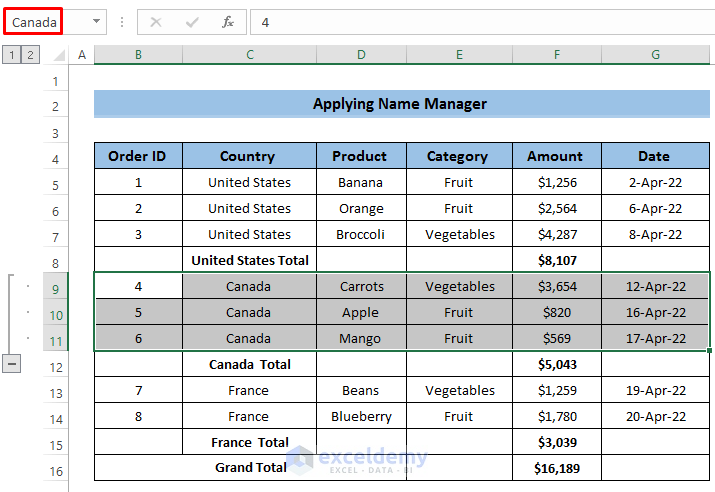Image resolution: width=715 pixels, height=492 pixels.
Task: Select column F header
Action: [555, 55]
